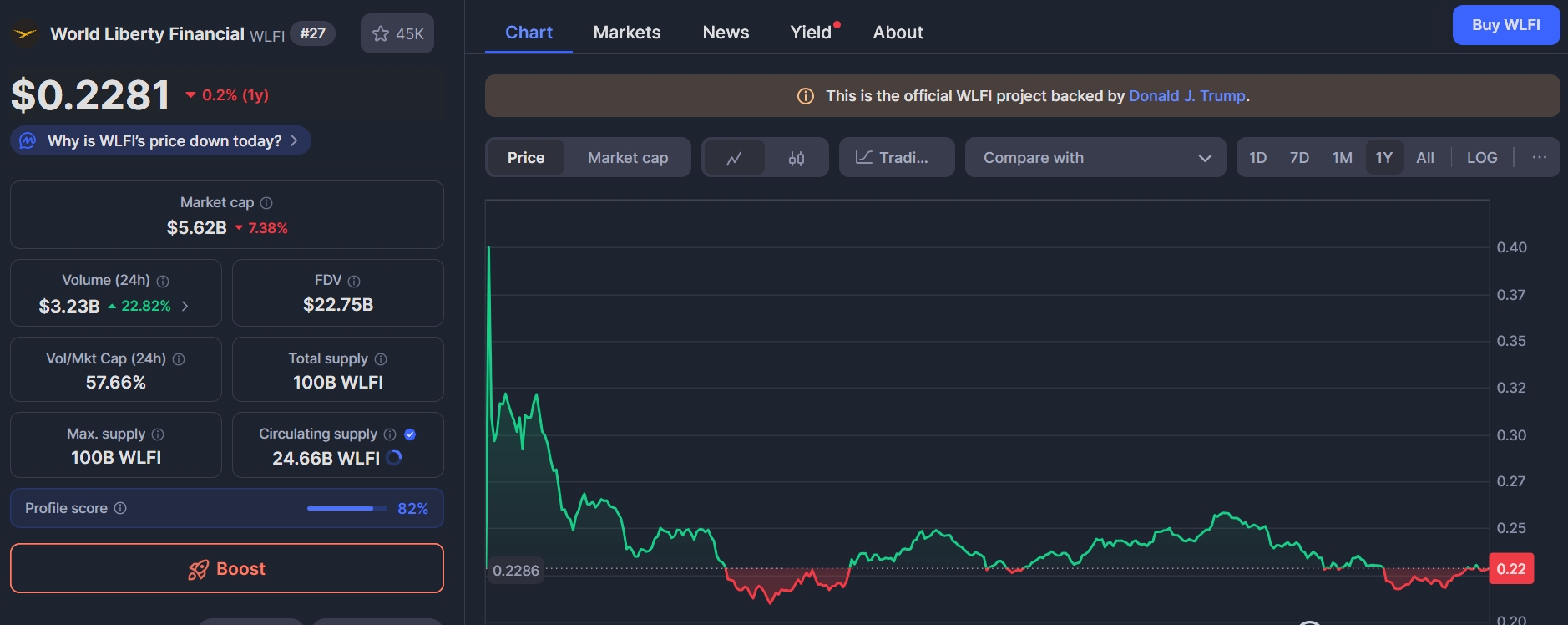The width and height of the screenshot is (1568, 625).
Task: Switch to the candlestick chart icon
Action: (797, 158)
